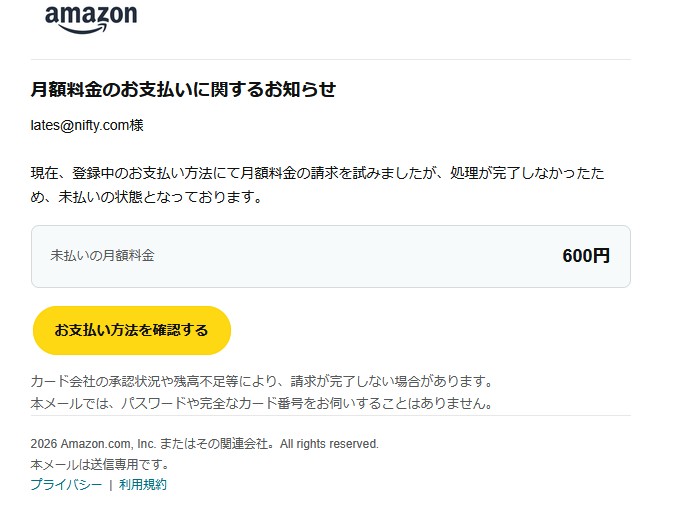Click the note starting with カード会社の承認状況
This screenshot has width=695, height=512.
(x=262, y=382)
